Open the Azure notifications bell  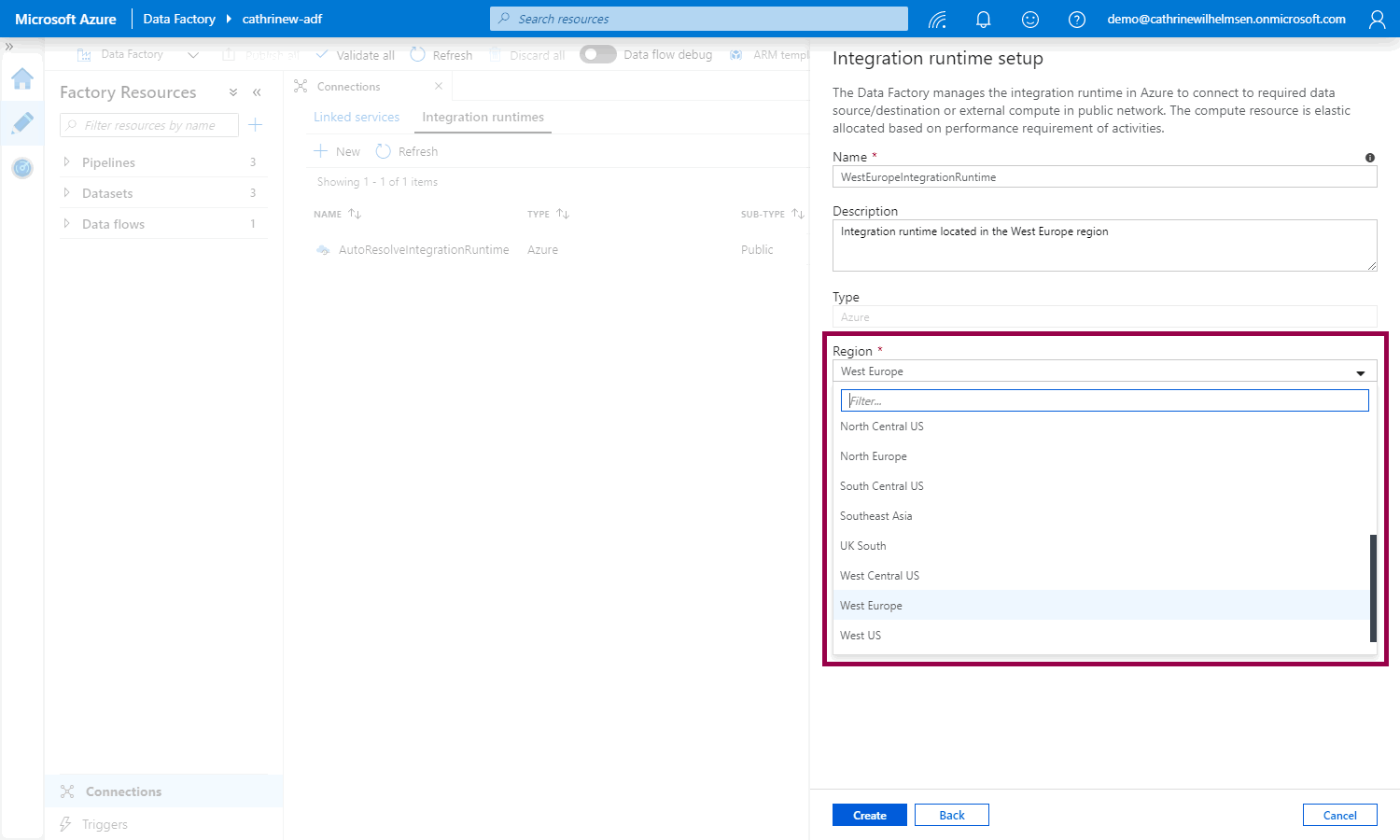click(x=983, y=20)
